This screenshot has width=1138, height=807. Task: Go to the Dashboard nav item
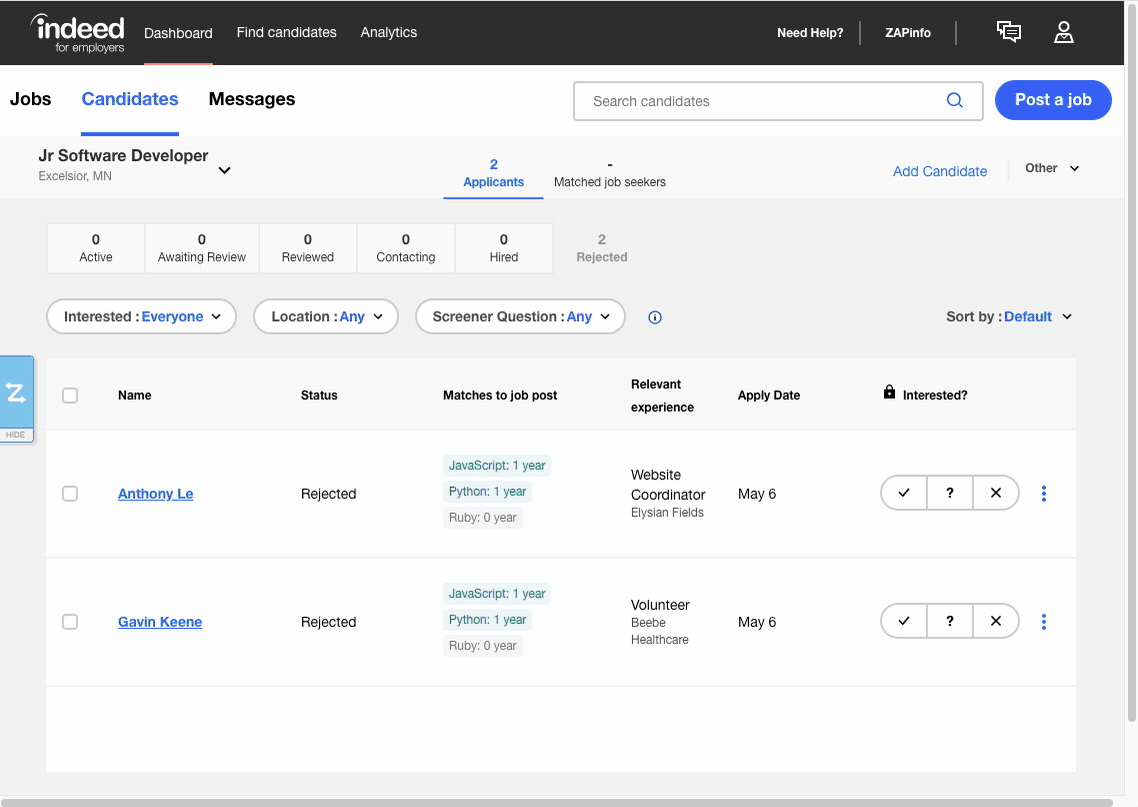pyautogui.click(x=178, y=33)
